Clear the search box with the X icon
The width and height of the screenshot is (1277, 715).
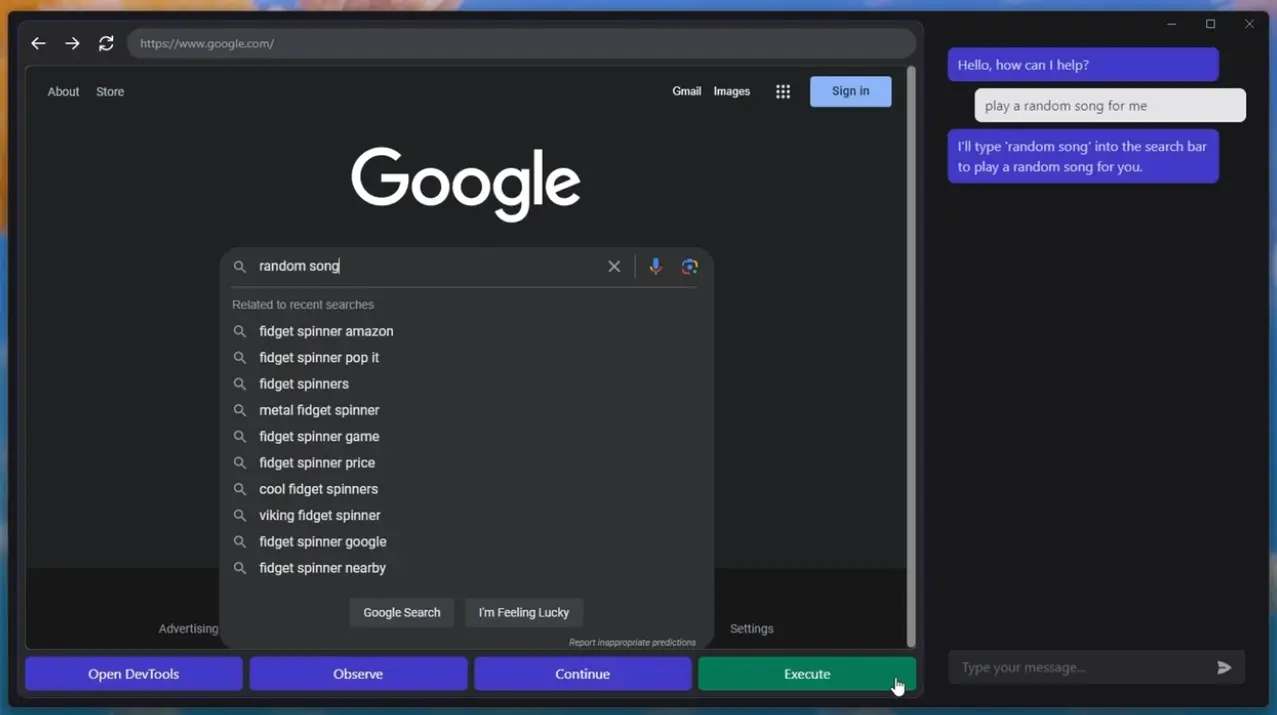tap(614, 266)
